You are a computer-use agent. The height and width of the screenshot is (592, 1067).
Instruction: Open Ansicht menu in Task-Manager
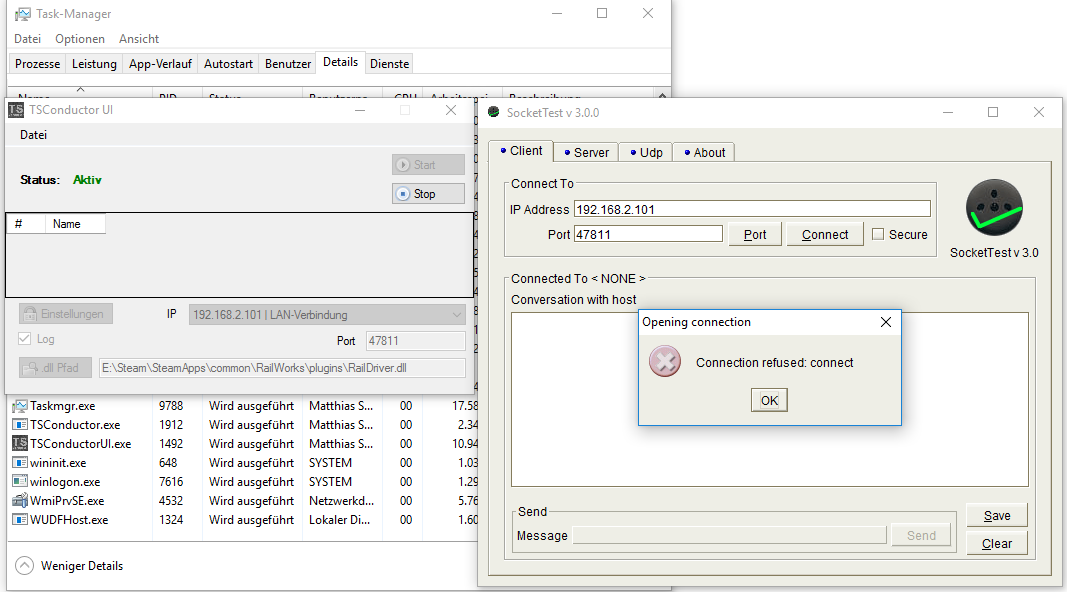click(x=139, y=39)
